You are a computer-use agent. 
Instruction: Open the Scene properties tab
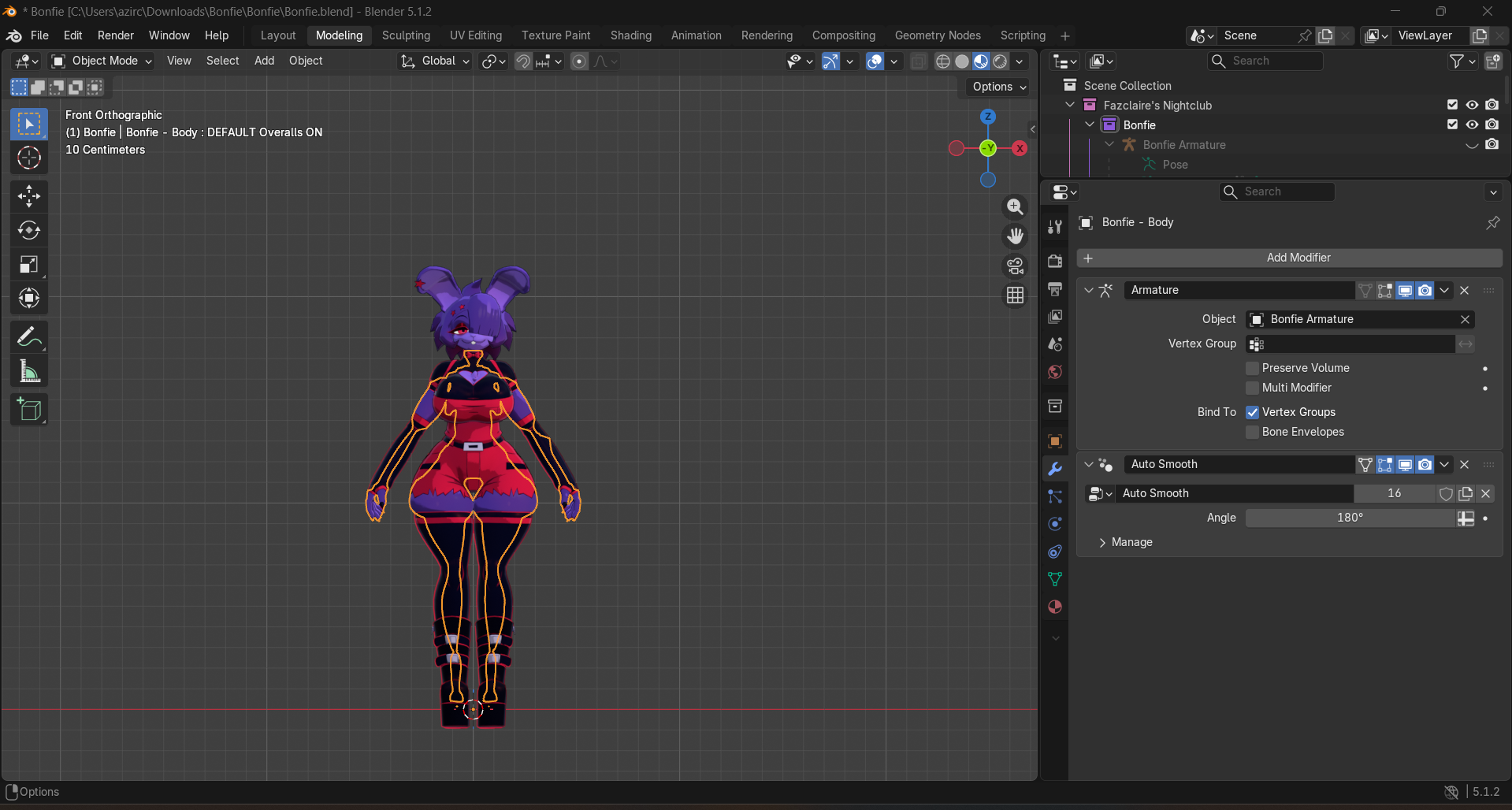pos(1055,344)
